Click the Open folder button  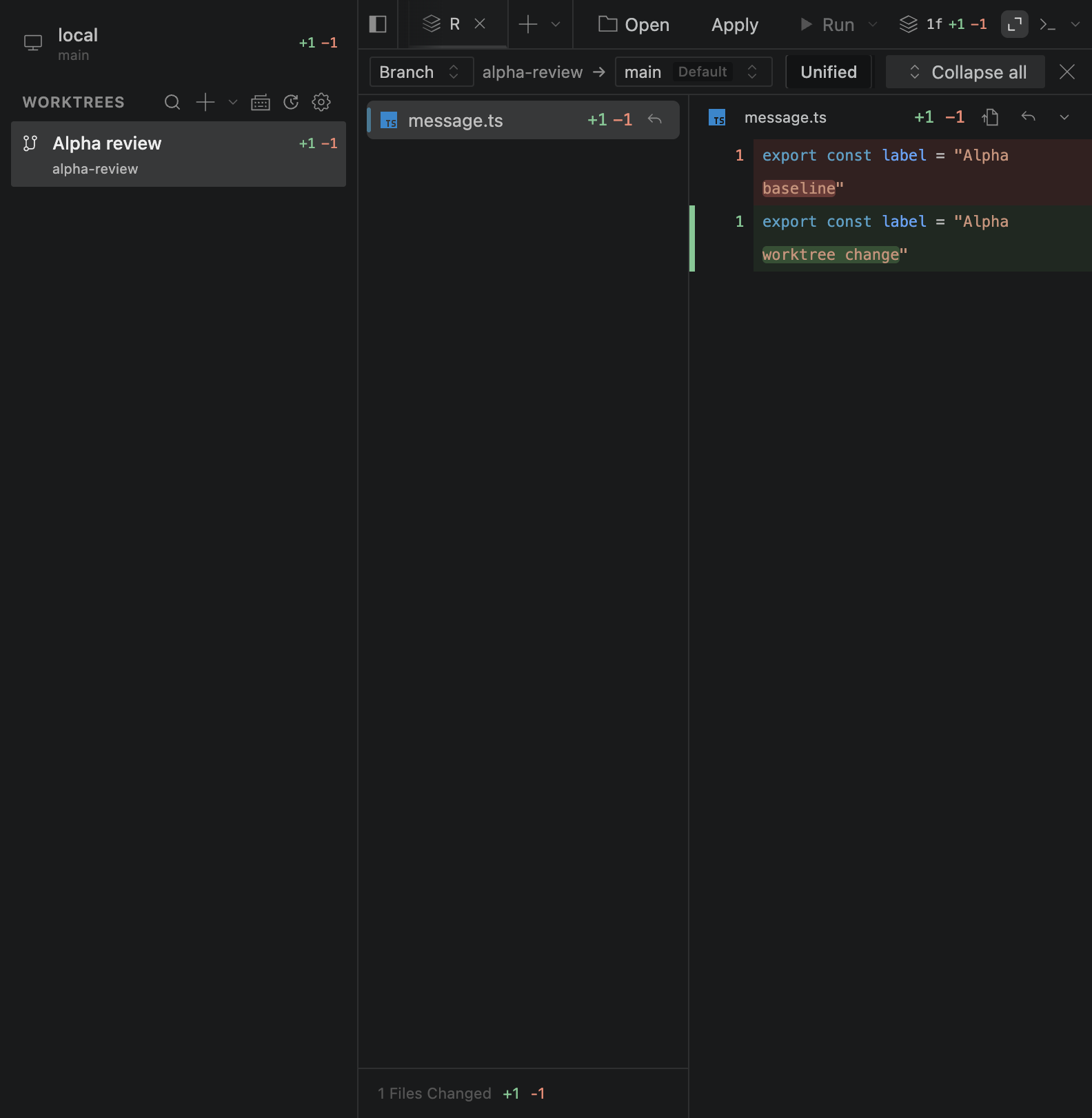[x=634, y=24]
